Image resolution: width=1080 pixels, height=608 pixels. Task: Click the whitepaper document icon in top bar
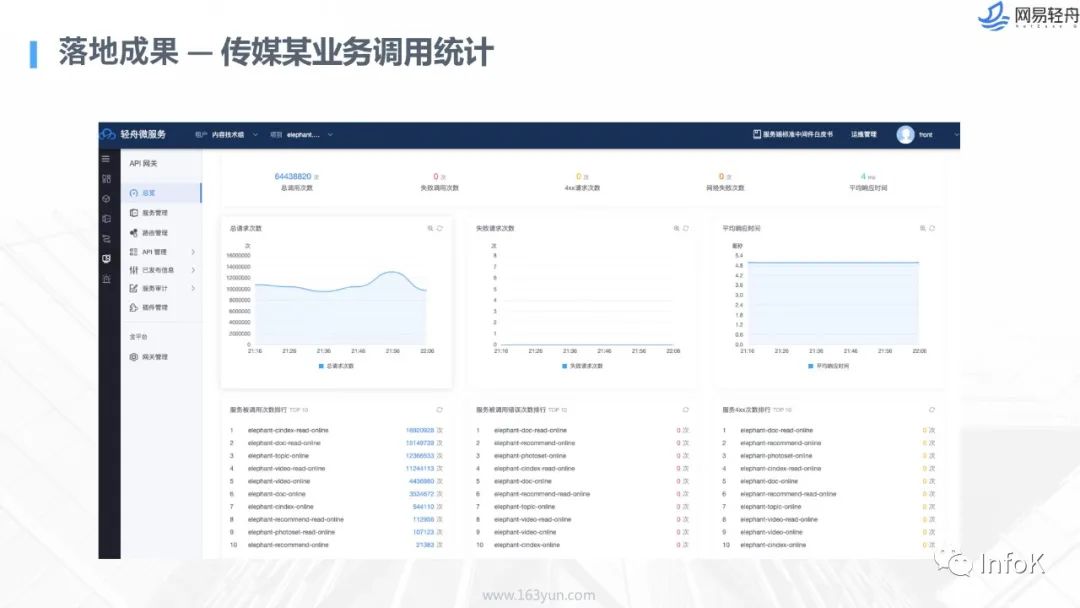click(757, 134)
